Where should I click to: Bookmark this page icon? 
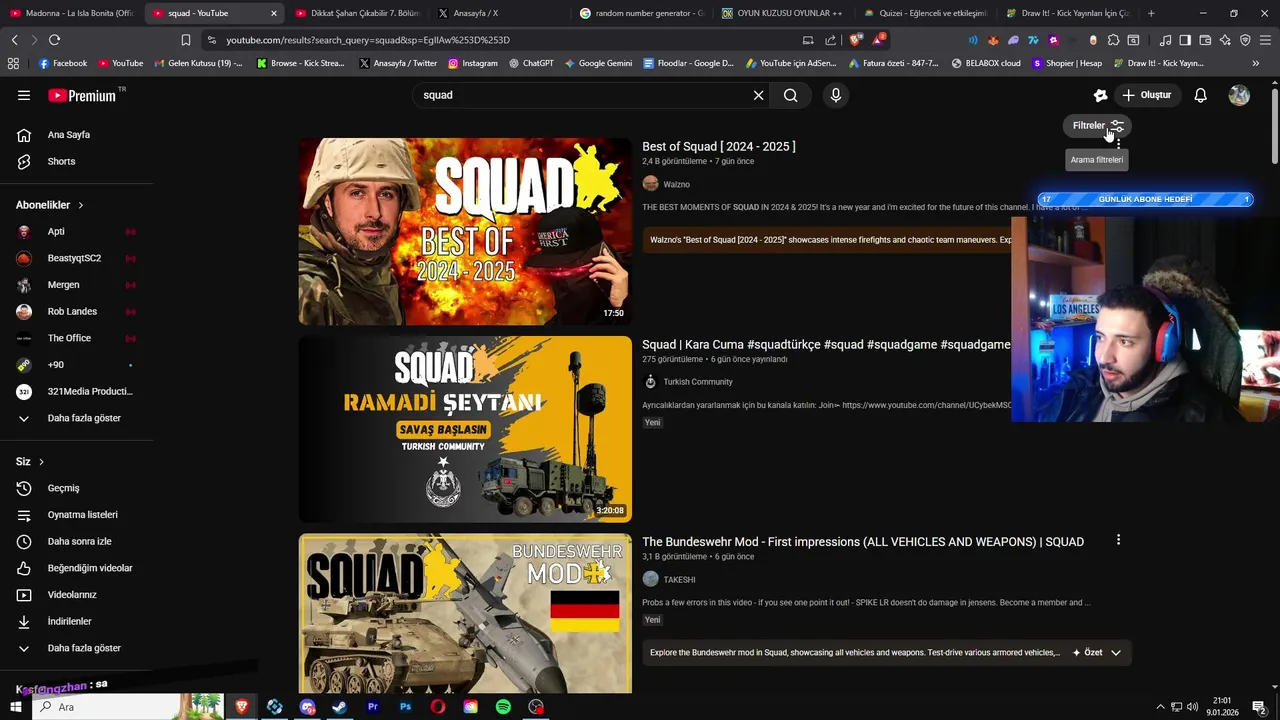(x=186, y=40)
